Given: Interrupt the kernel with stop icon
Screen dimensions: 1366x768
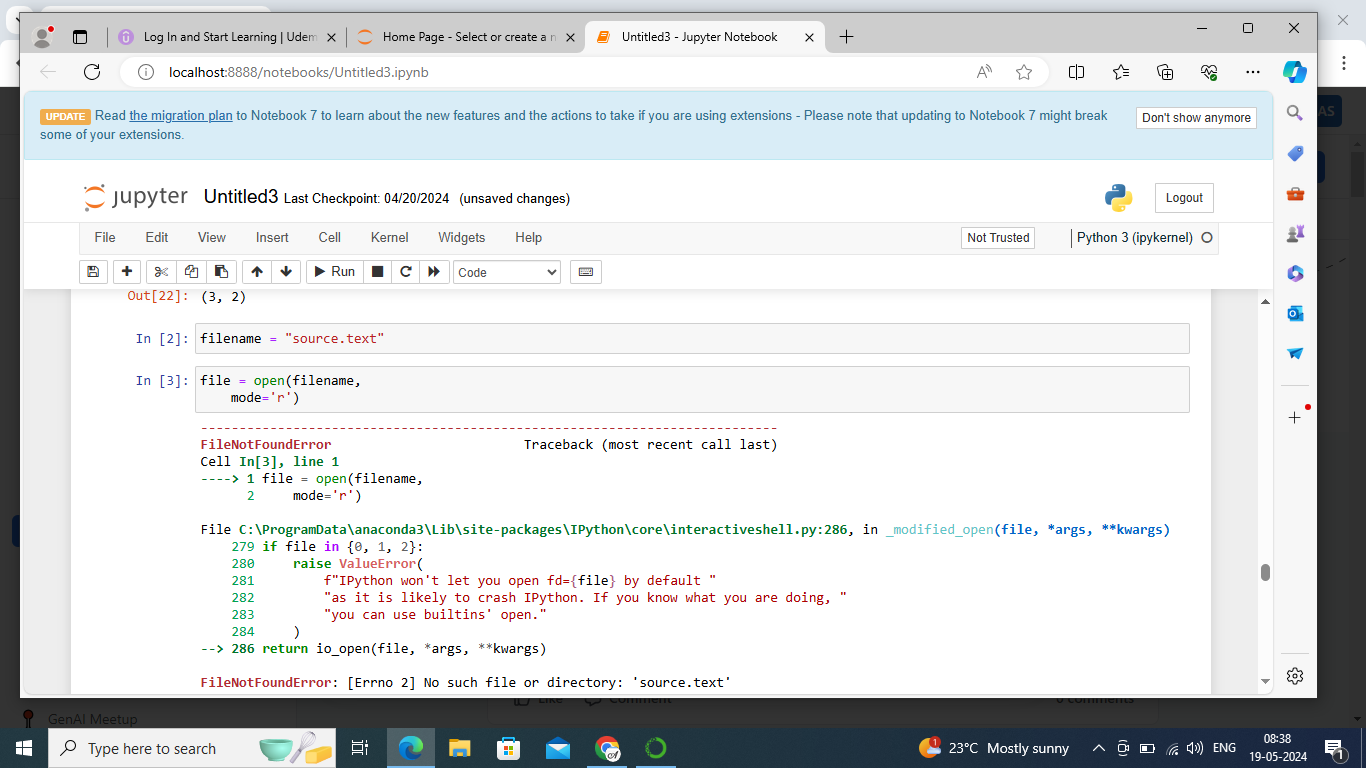Looking at the screenshot, I should click(377, 272).
